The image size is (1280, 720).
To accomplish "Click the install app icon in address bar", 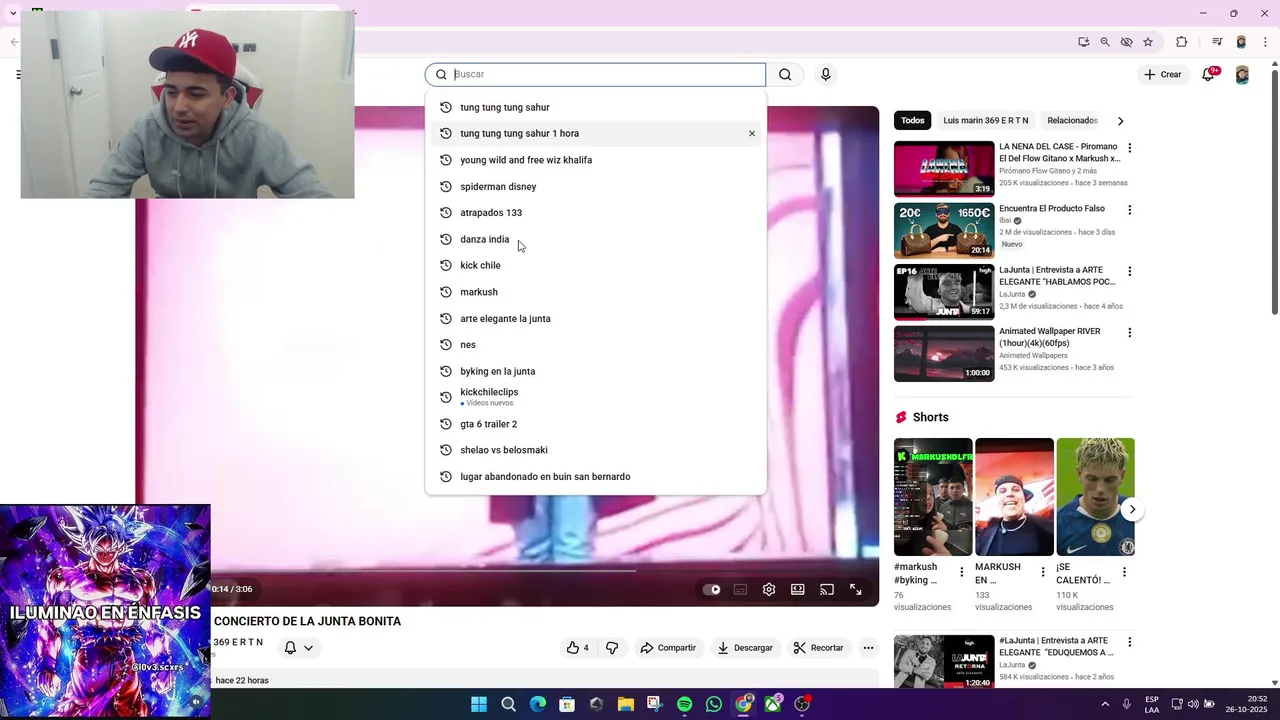I will coord(1084,42).
